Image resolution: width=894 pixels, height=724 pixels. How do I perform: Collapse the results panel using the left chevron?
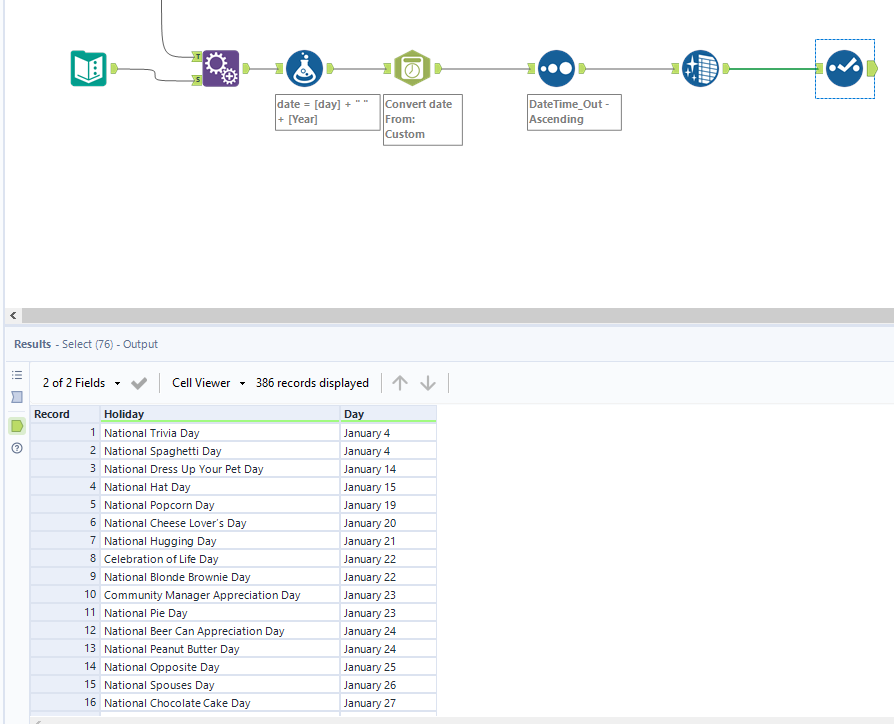(12, 315)
